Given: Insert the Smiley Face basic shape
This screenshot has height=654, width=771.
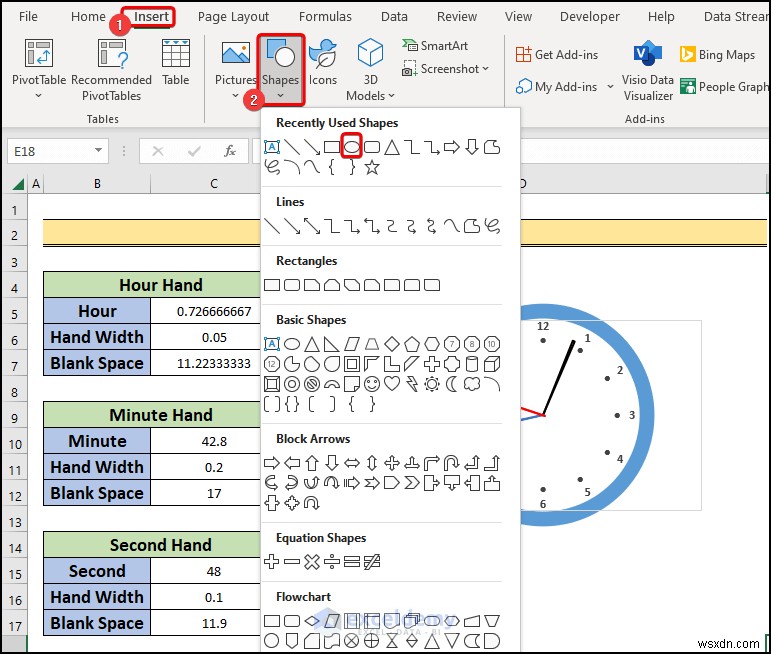Looking at the screenshot, I should 372,384.
